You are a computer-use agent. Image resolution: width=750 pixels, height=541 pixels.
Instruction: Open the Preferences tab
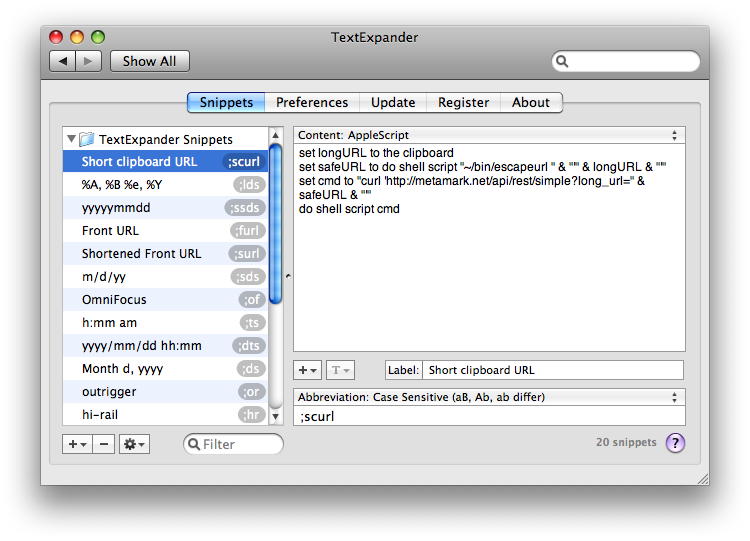(312, 102)
